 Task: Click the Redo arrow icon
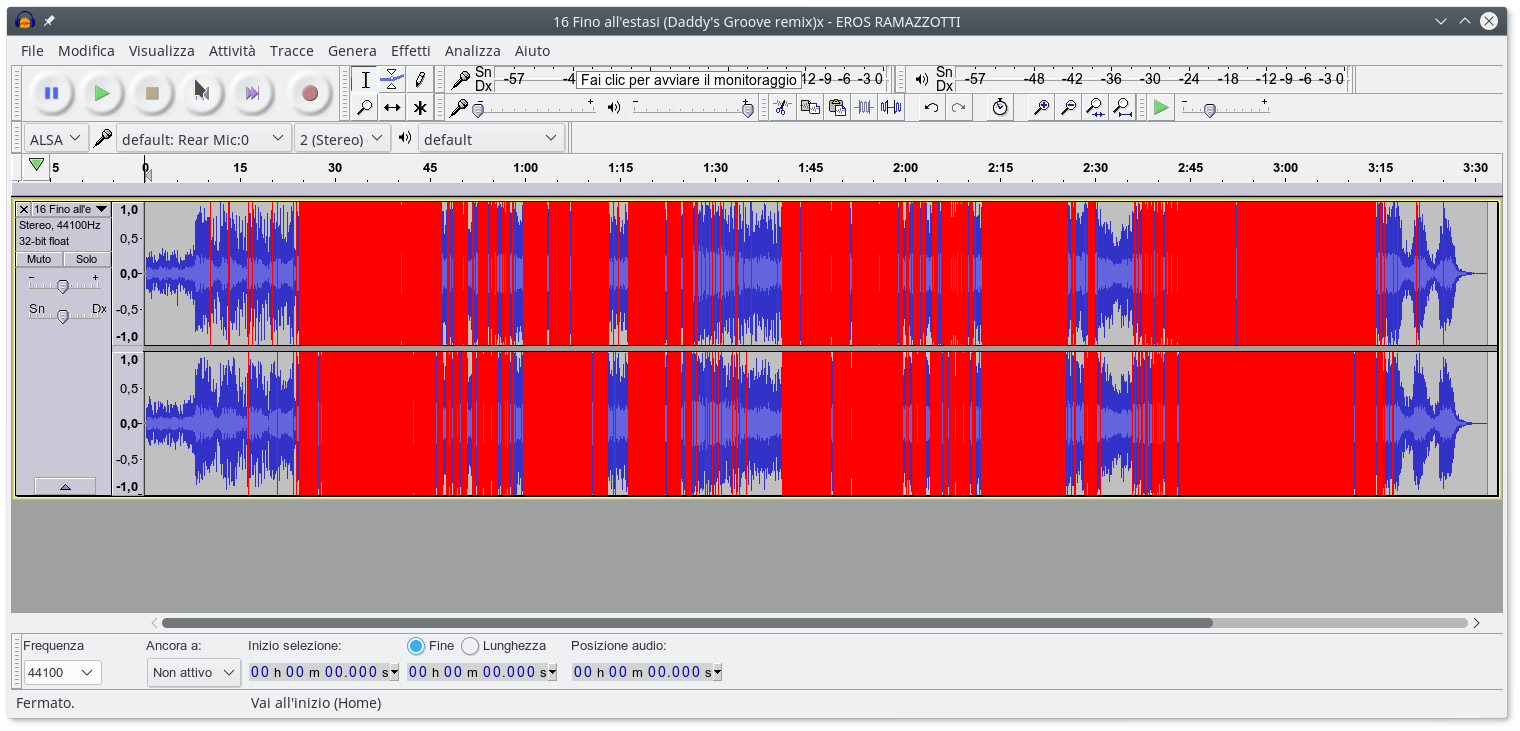pyautogui.click(x=959, y=107)
